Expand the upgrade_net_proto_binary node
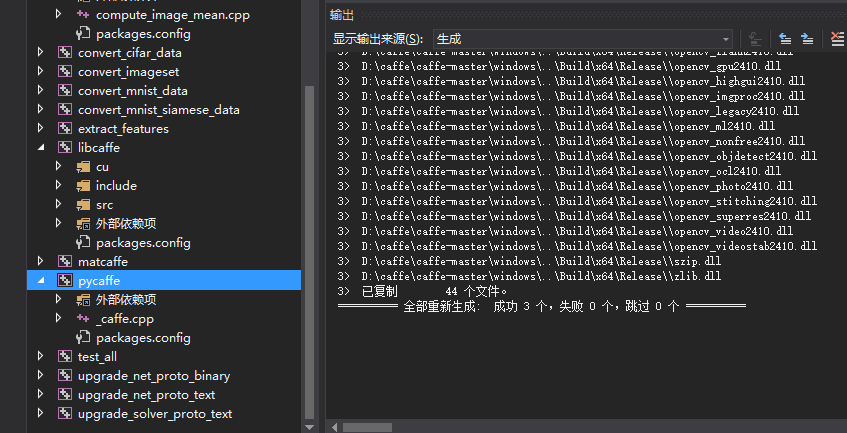The image size is (847, 433). 41,375
